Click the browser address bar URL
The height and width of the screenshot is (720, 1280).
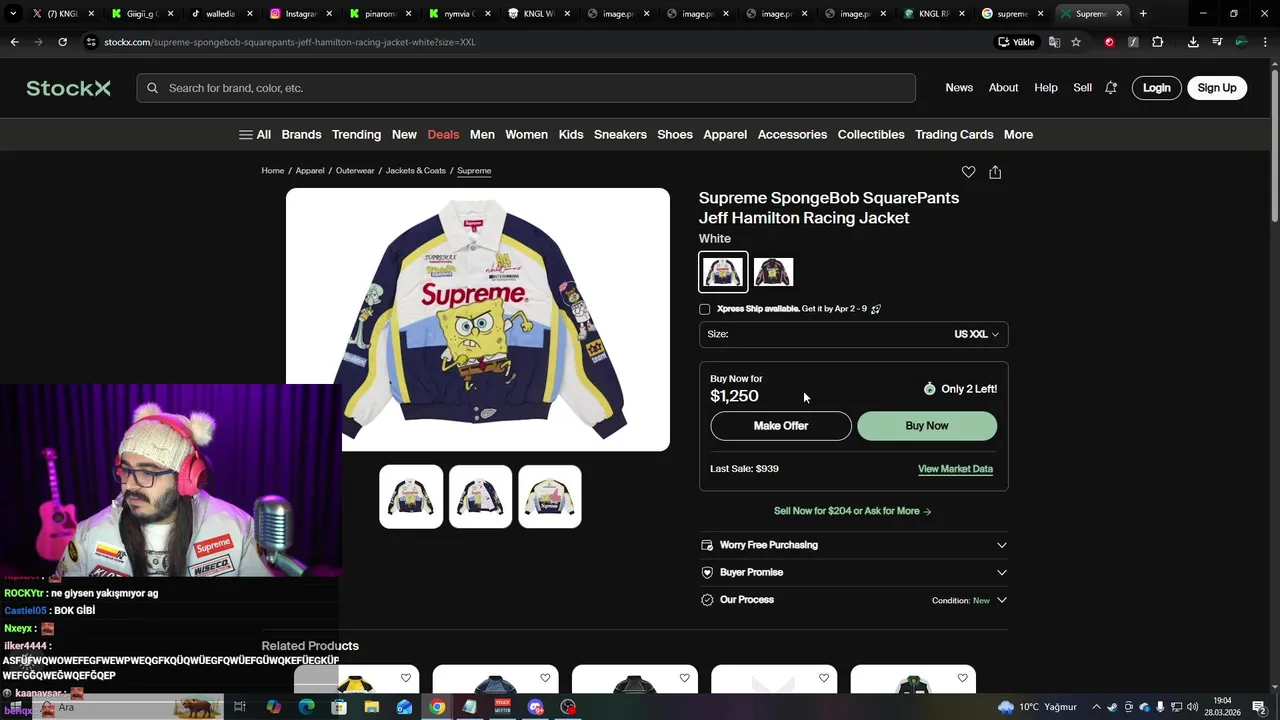pyautogui.click(x=290, y=42)
